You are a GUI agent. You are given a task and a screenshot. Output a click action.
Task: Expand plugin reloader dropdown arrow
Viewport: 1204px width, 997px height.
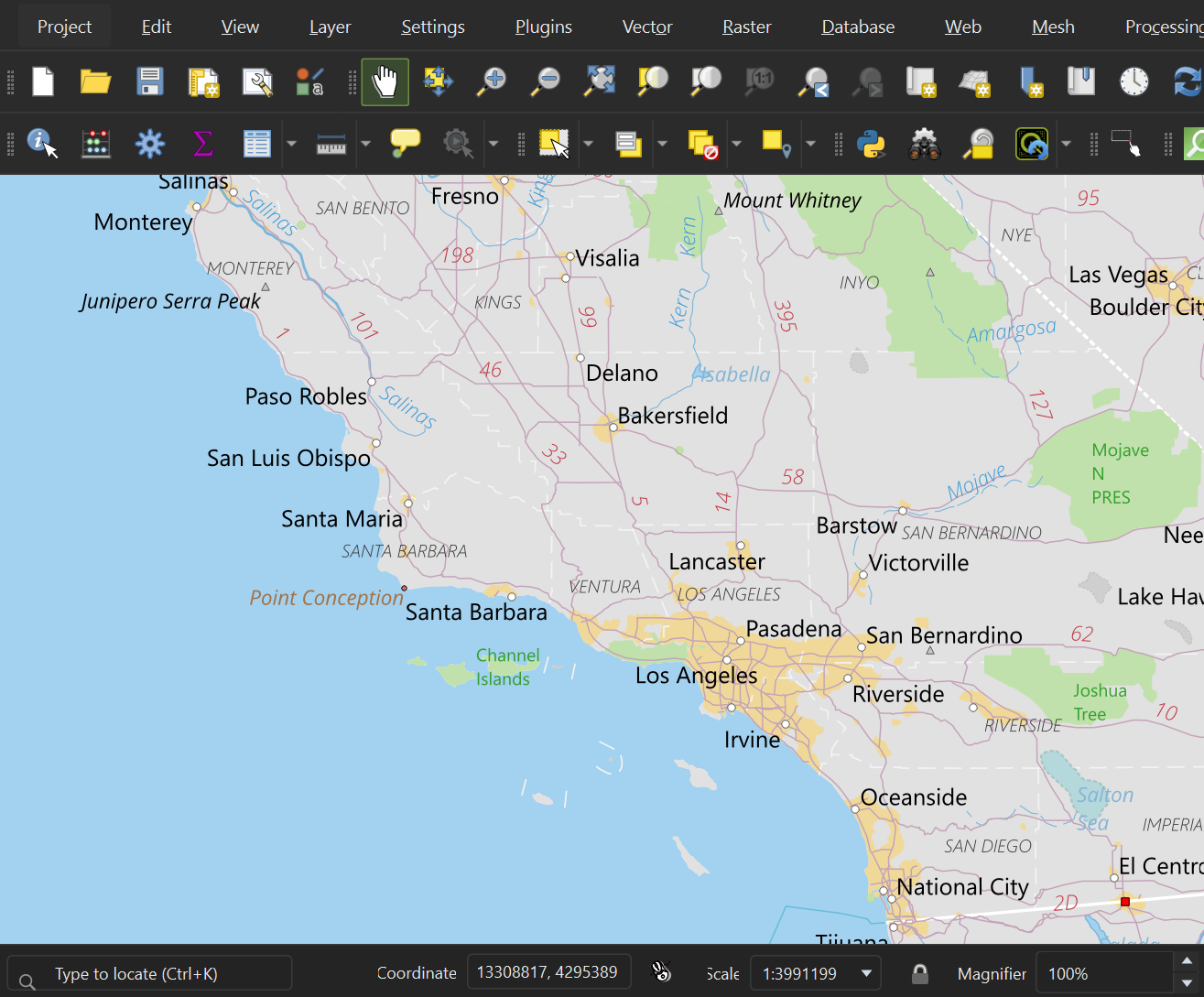pyautogui.click(x=1066, y=144)
